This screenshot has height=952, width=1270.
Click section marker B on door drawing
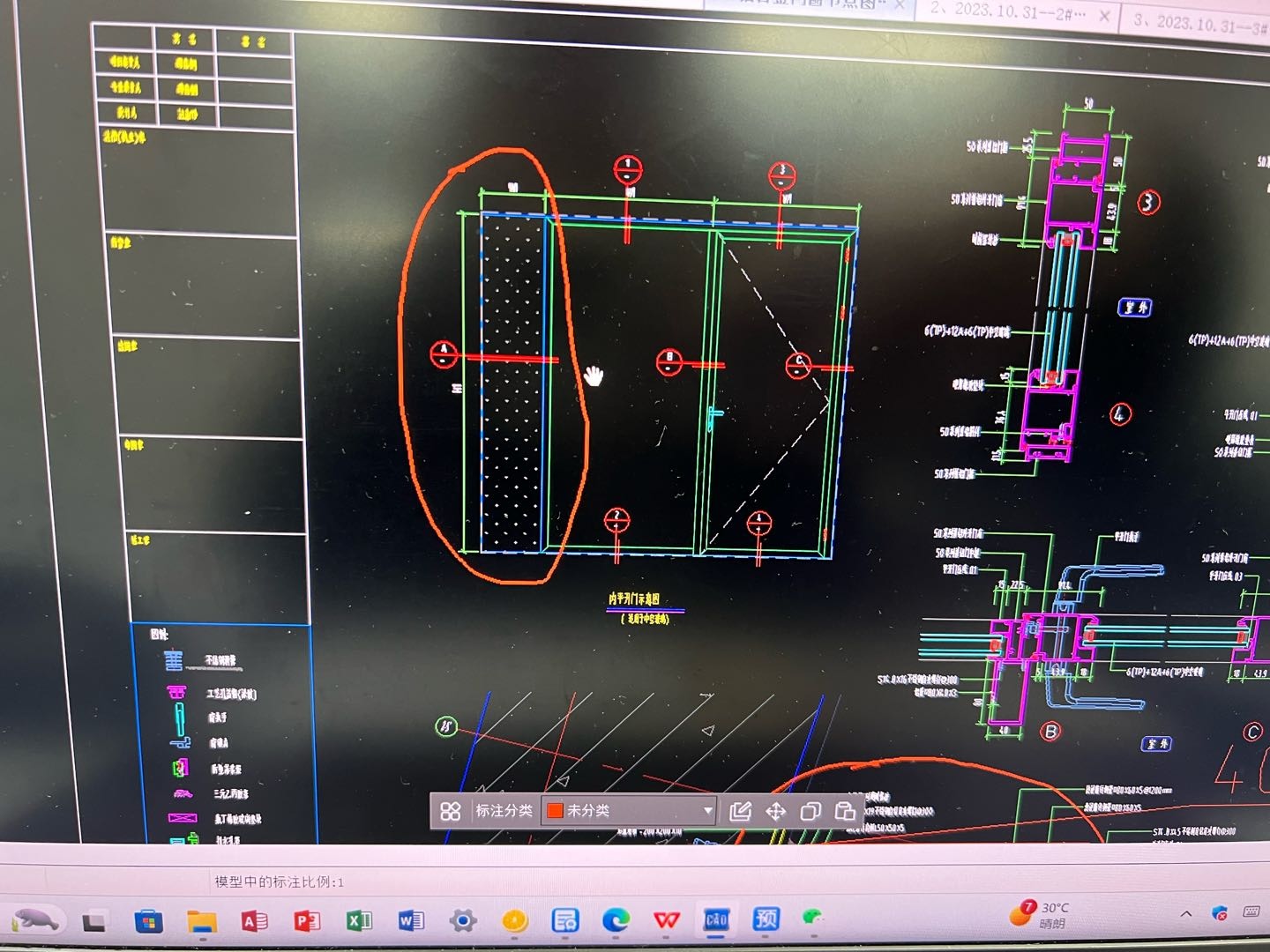[x=669, y=361]
